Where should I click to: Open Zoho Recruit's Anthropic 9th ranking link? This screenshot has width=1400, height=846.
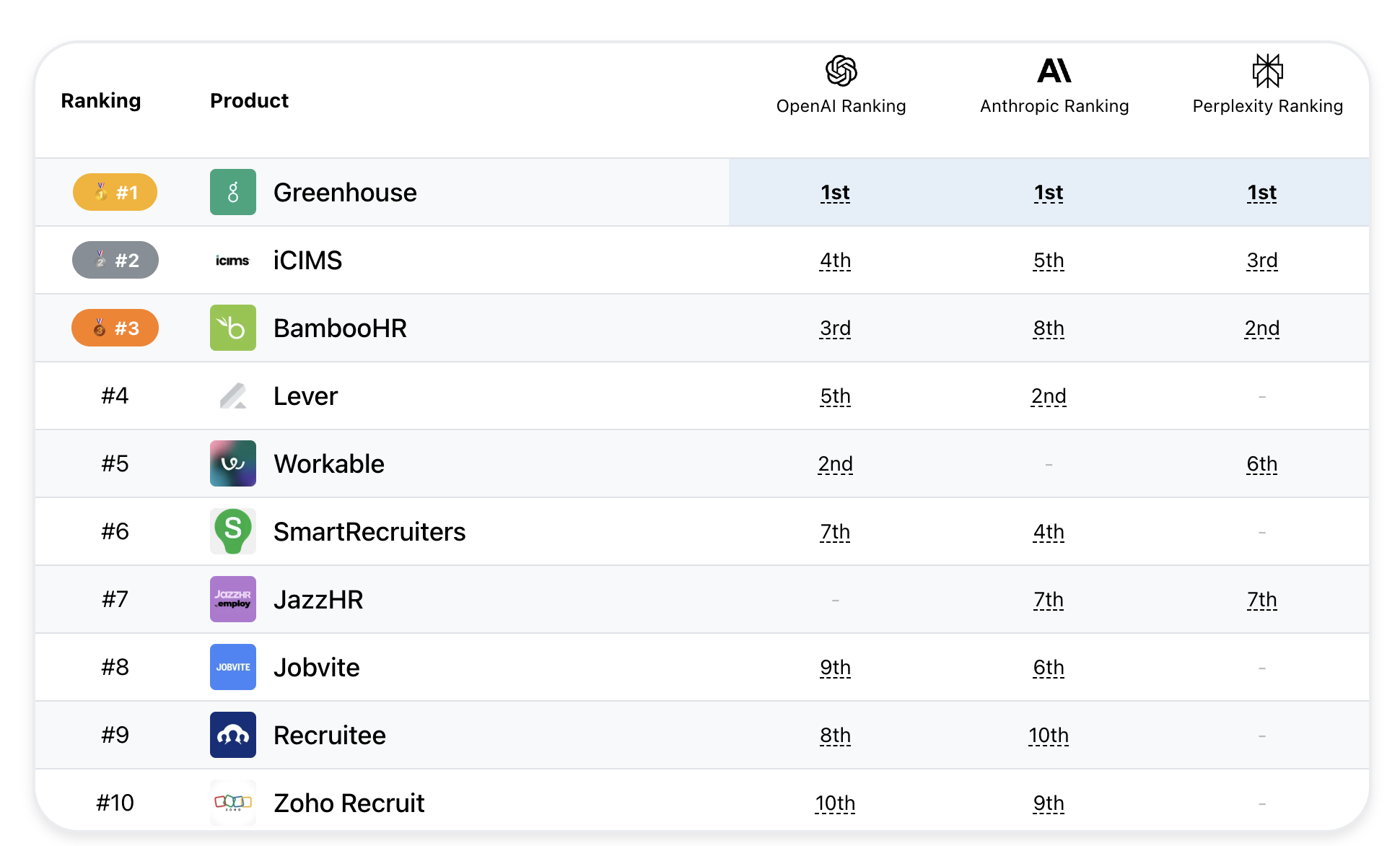[1049, 803]
